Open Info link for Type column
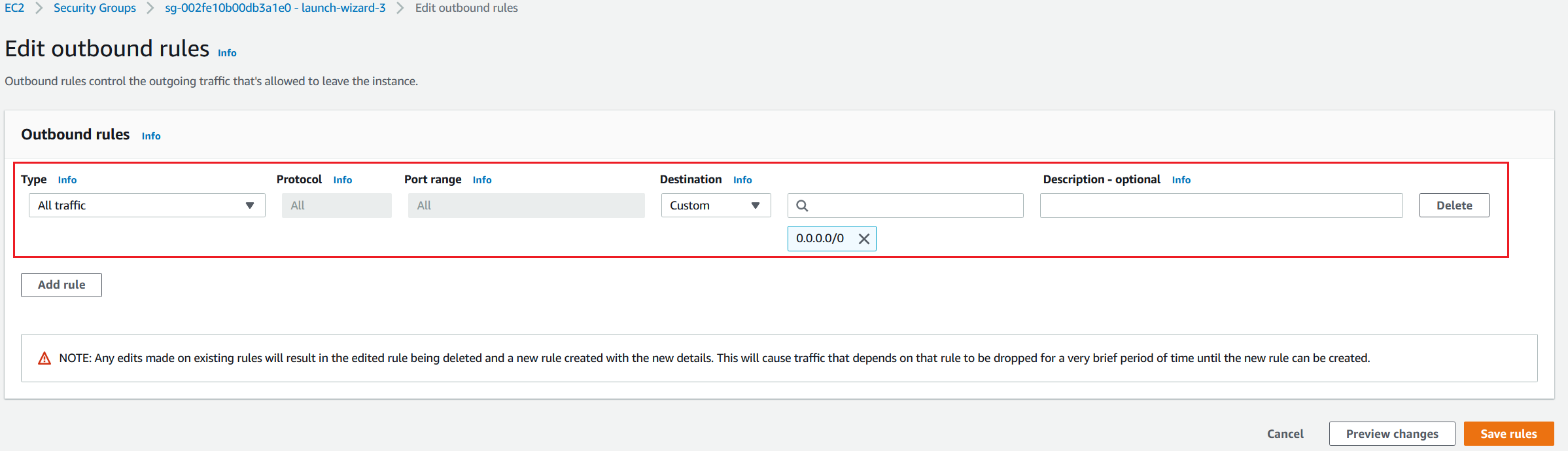 point(67,180)
